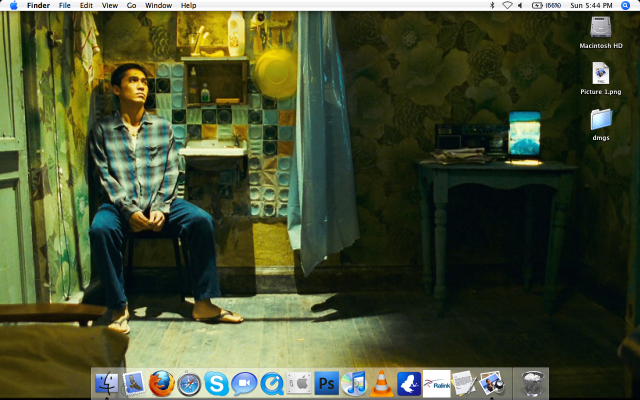Open the Edit menu

point(86,5)
